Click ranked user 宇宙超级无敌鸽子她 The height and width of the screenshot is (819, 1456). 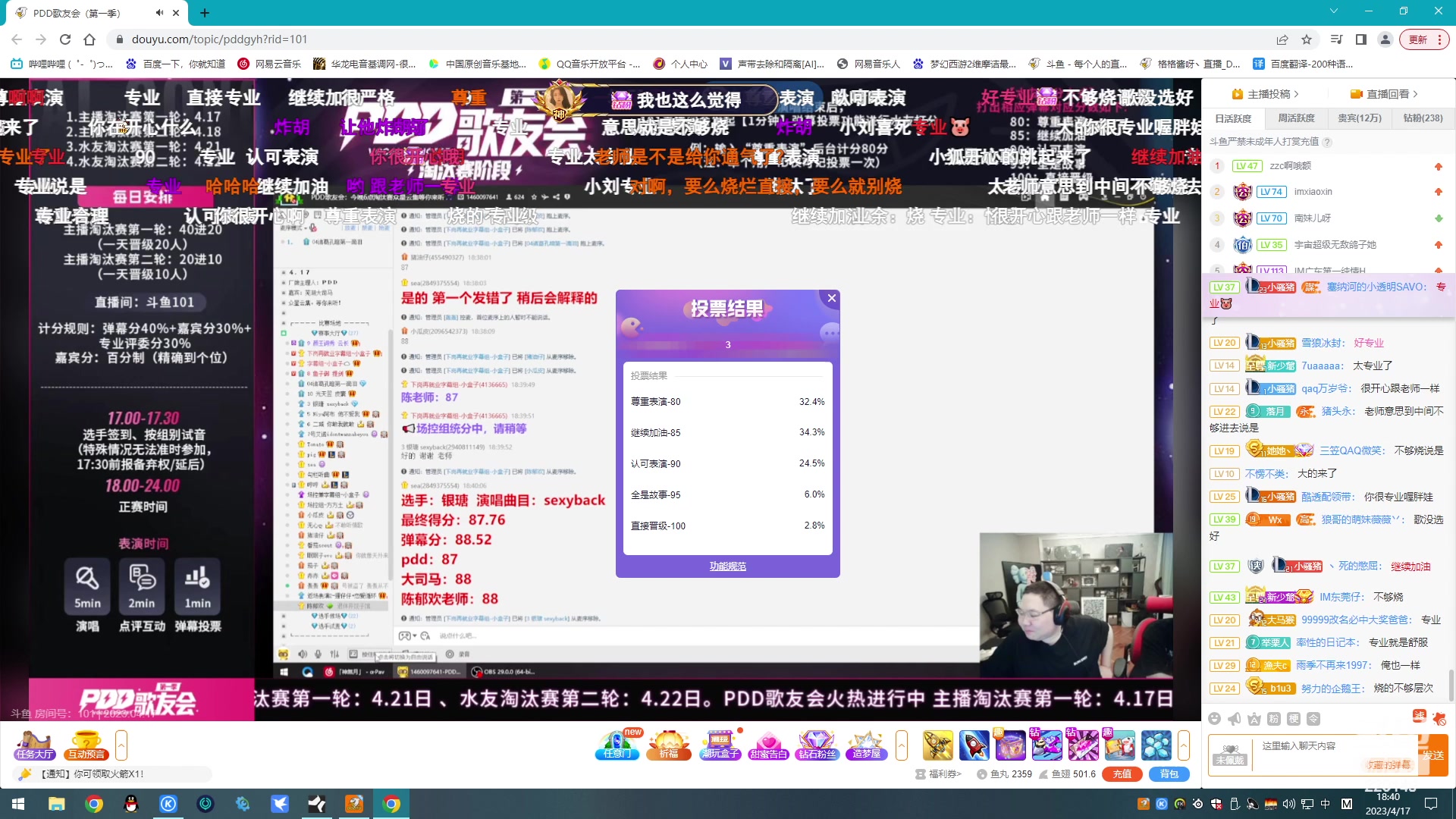pyautogui.click(x=1335, y=245)
